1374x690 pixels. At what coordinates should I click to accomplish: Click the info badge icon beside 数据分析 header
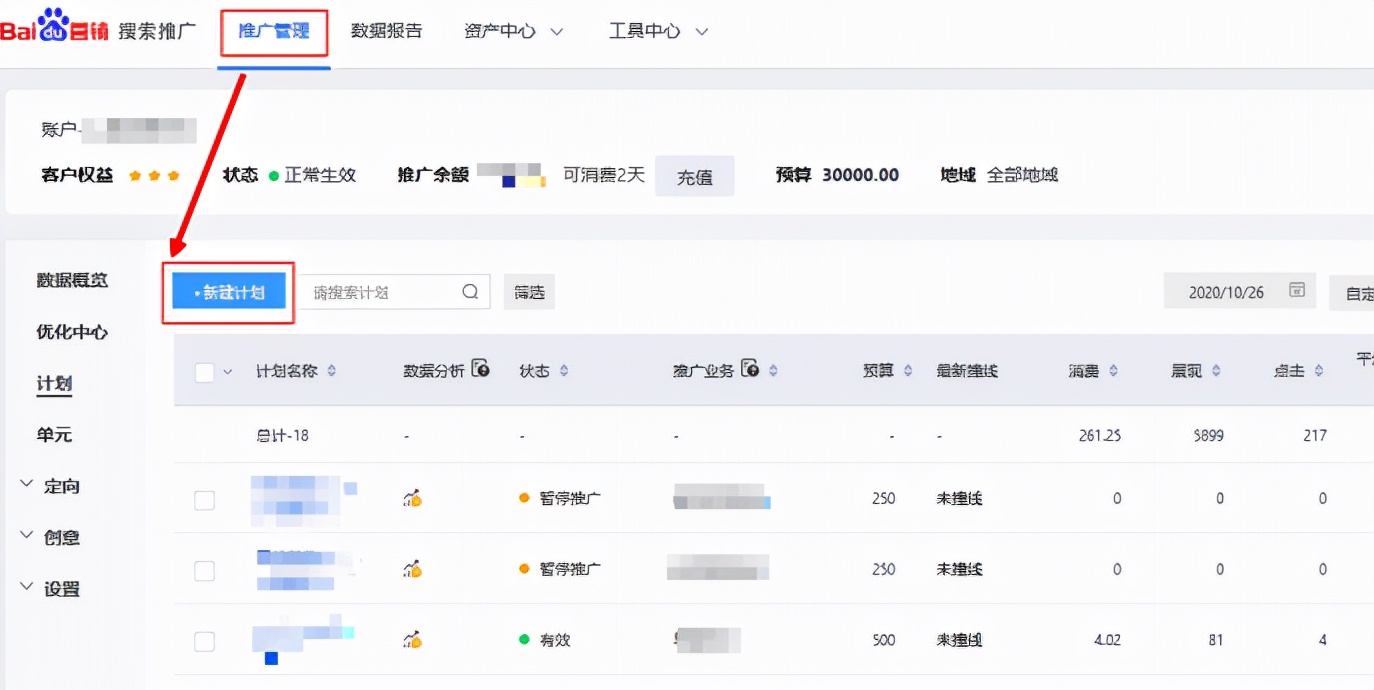click(480, 369)
